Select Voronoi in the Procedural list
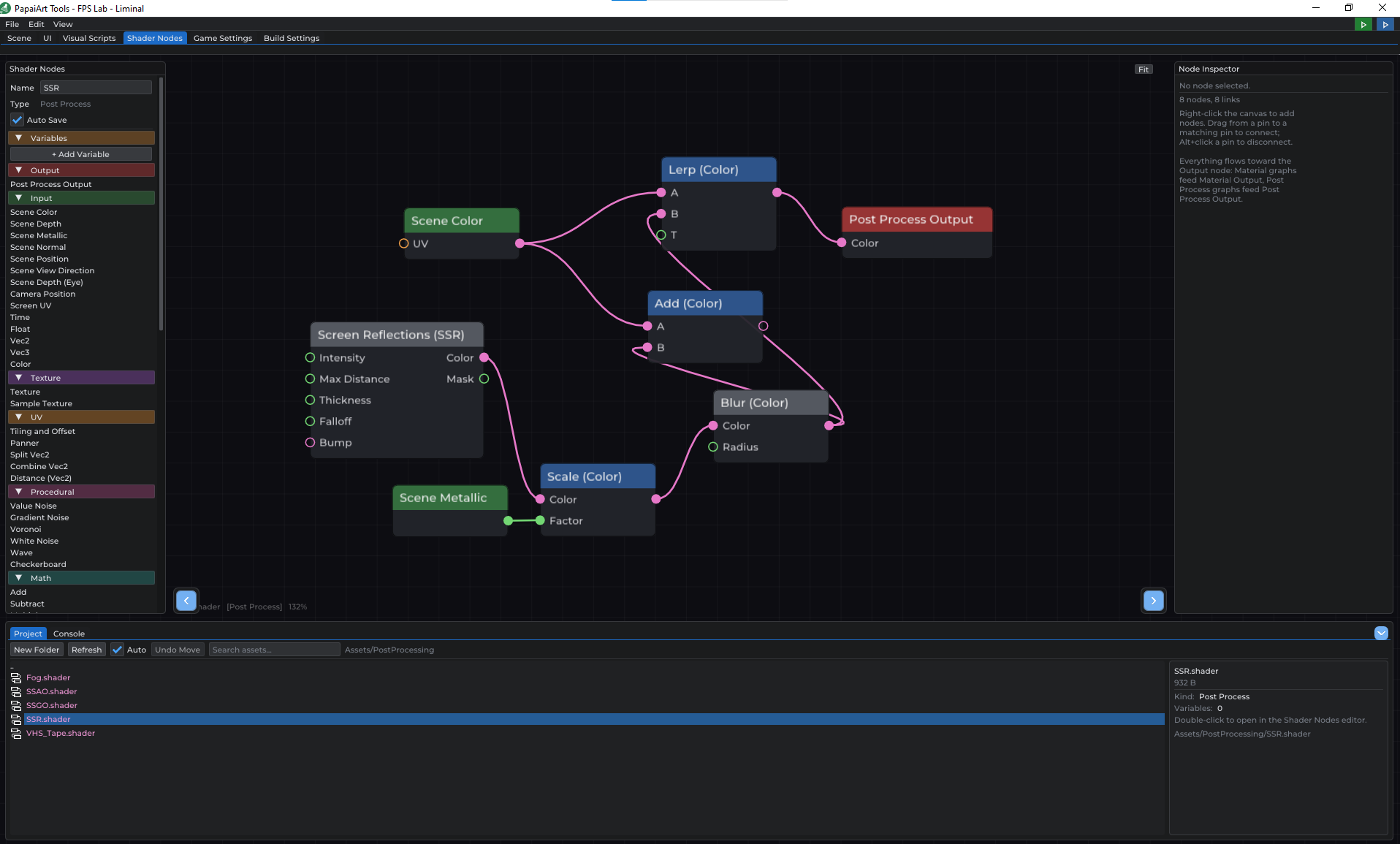1400x844 pixels. coord(26,529)
